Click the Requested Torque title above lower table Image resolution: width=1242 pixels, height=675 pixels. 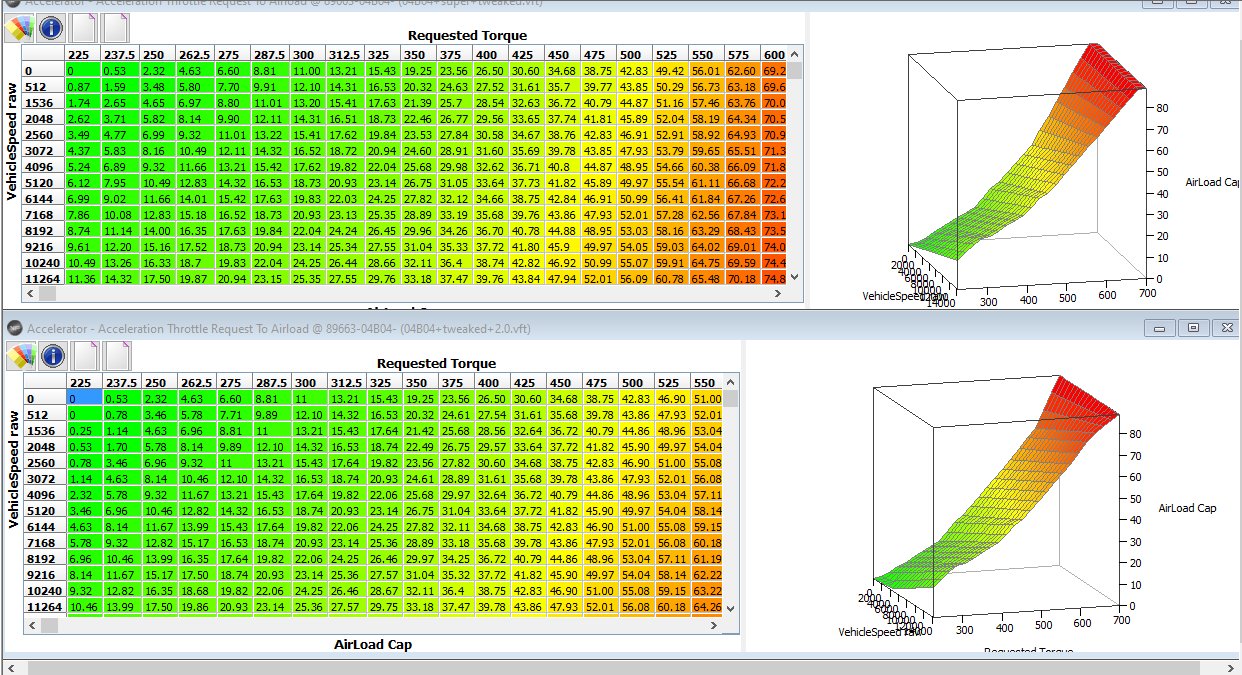tap(436, 363)
